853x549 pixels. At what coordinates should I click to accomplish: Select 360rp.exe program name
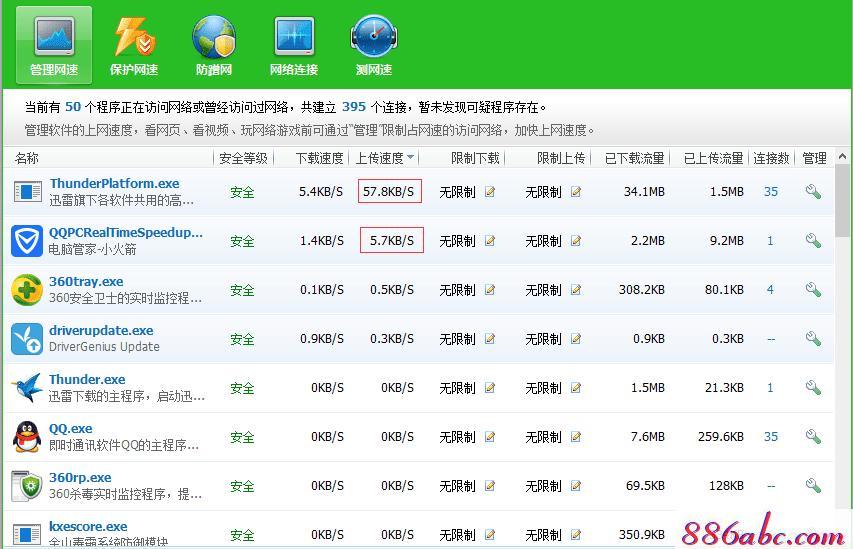(80, 477)
